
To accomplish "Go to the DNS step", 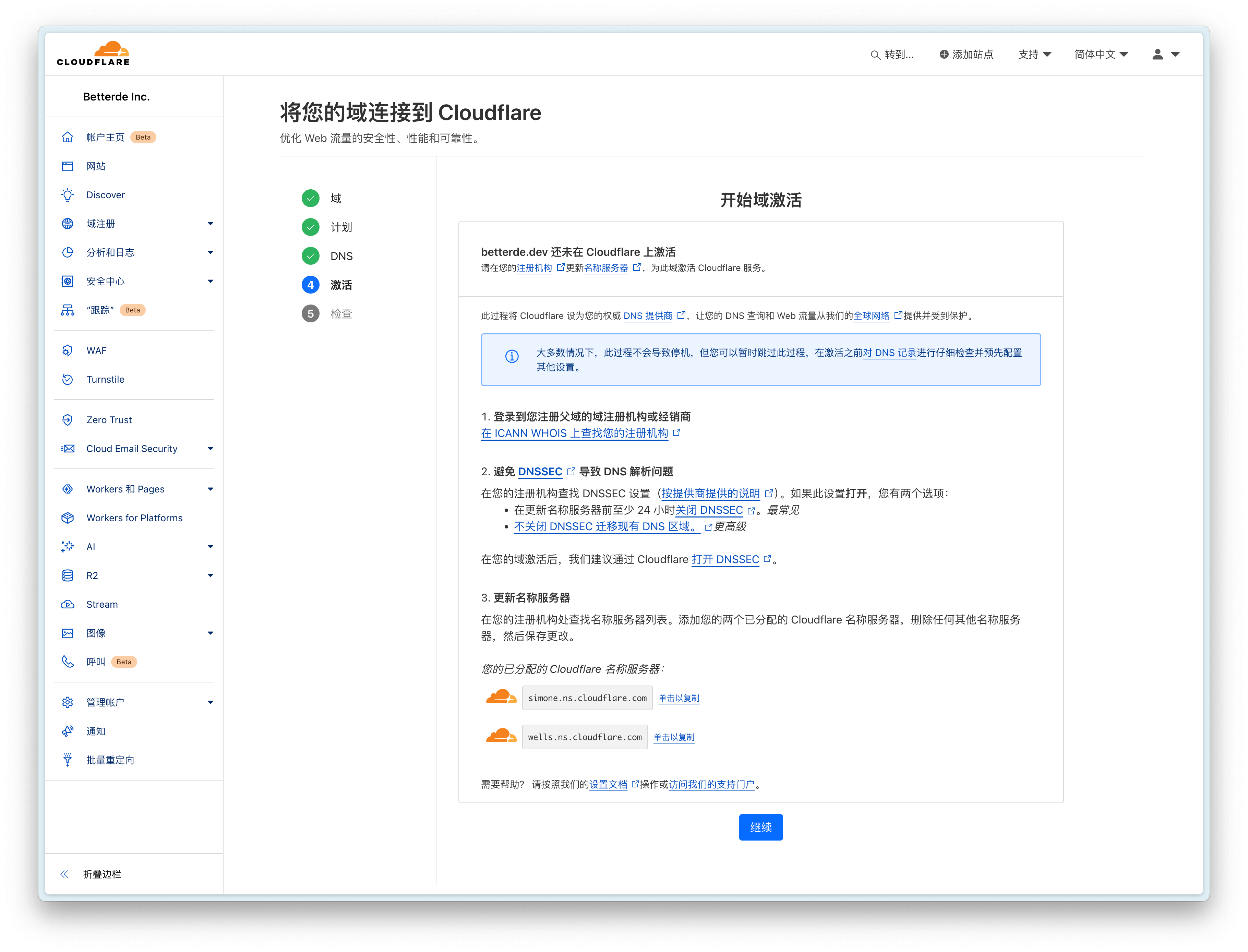I will [x=327, y=256].
